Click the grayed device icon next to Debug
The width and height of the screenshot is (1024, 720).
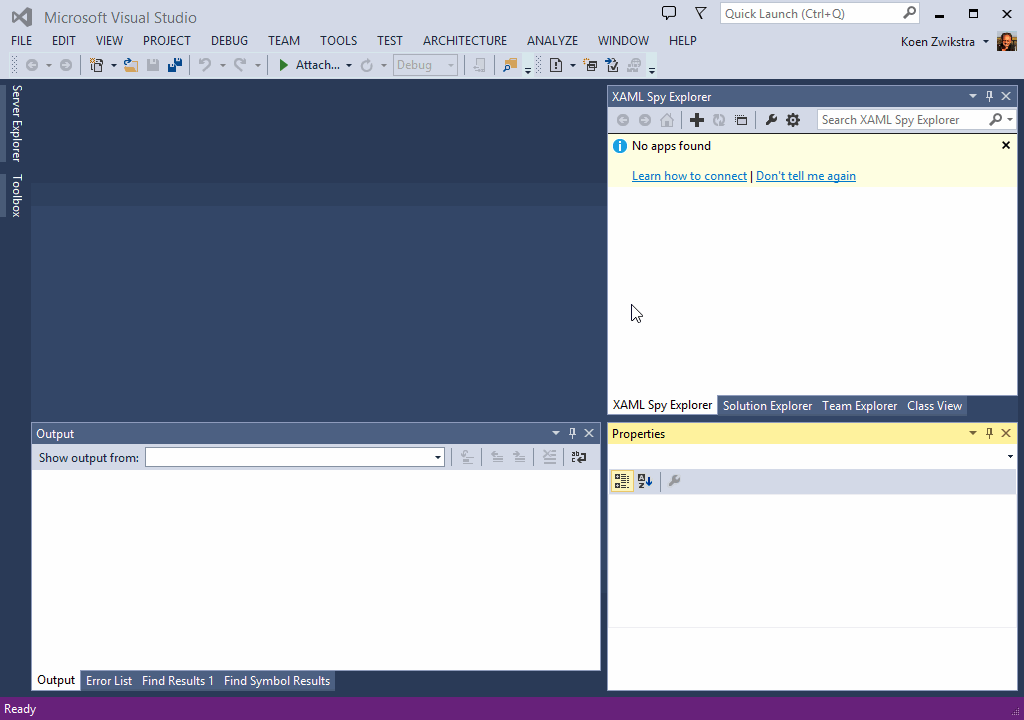pos(479,65)
